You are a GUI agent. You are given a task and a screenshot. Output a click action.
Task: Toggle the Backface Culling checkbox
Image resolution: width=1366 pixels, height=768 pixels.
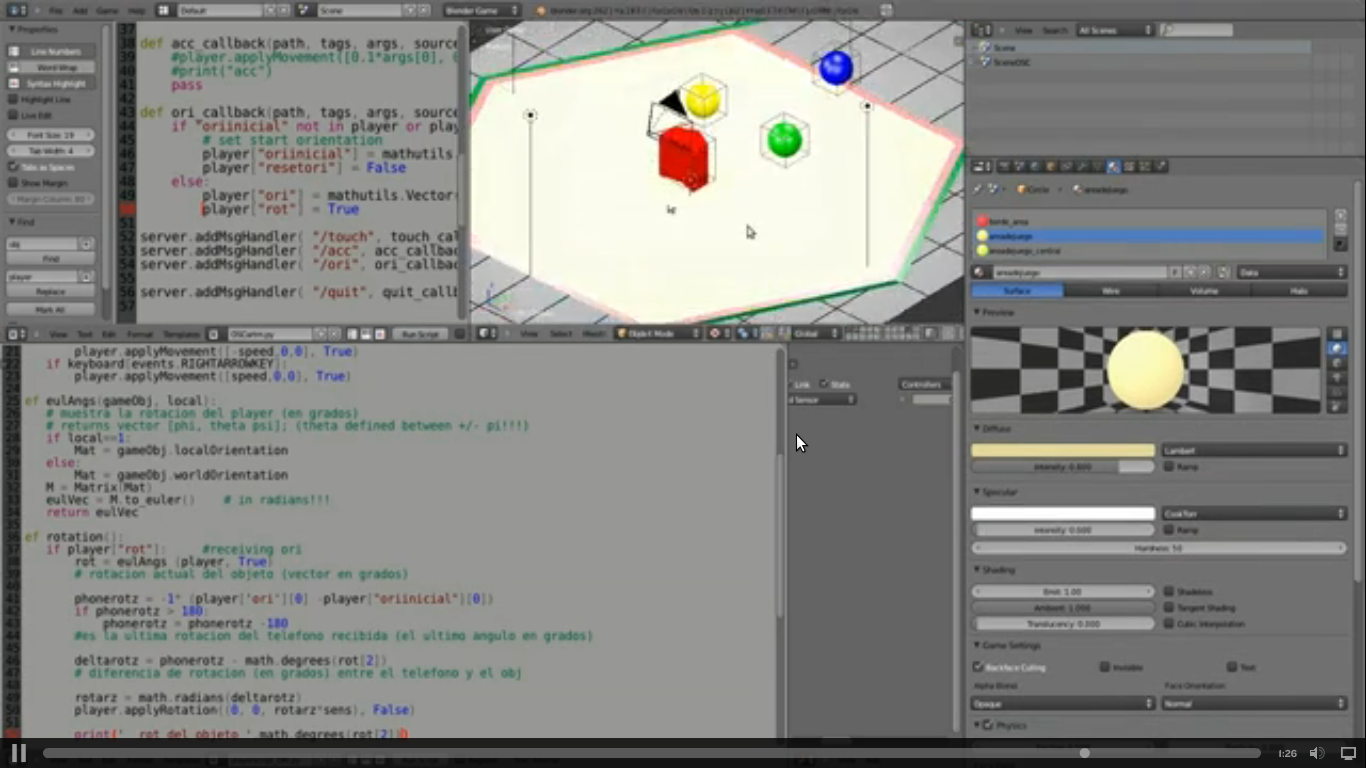point(978,667)
